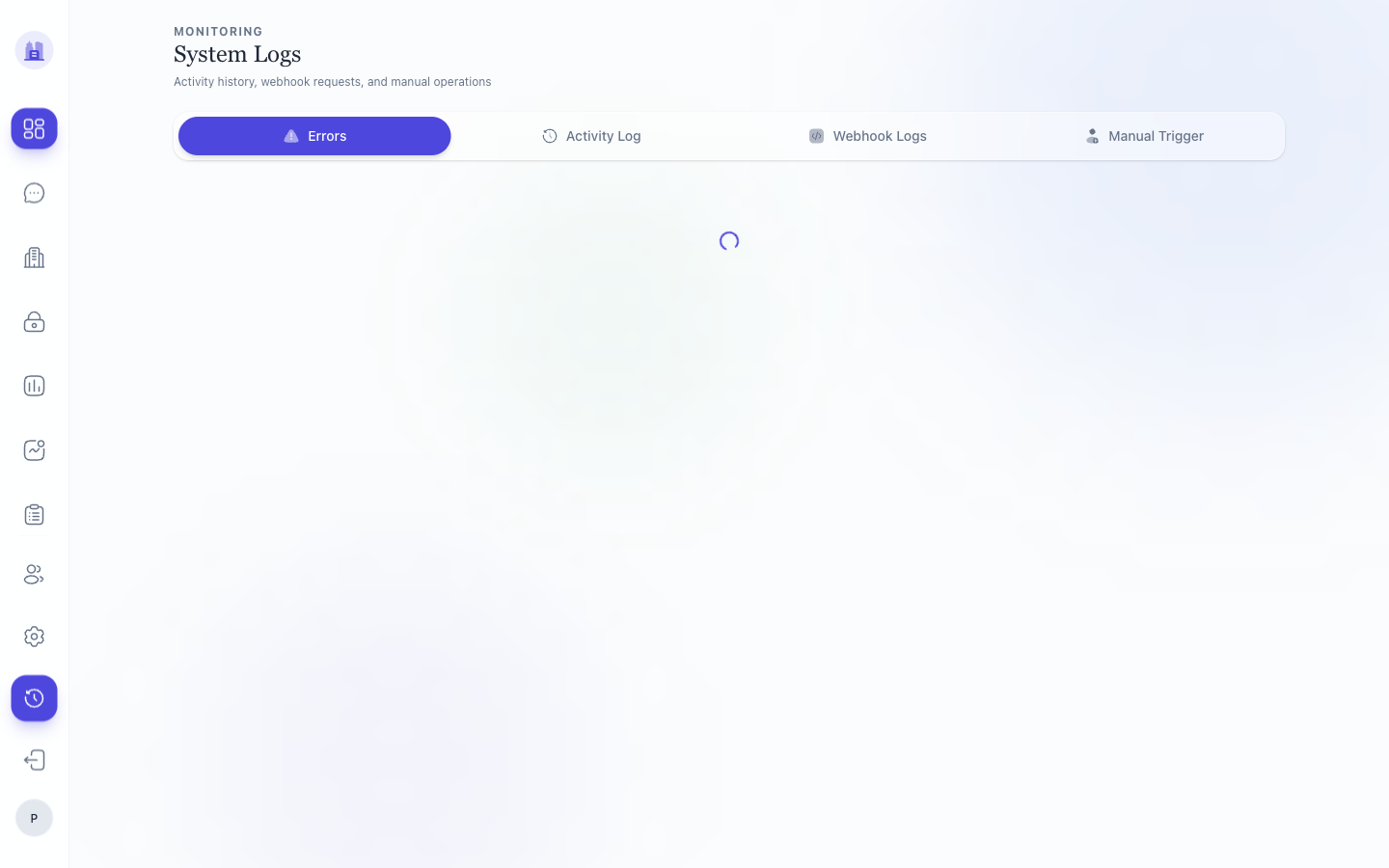Select the line graph monitoring icon
Image resolution: width=1389 pixels, height=868 pixels.
point(34,450)
